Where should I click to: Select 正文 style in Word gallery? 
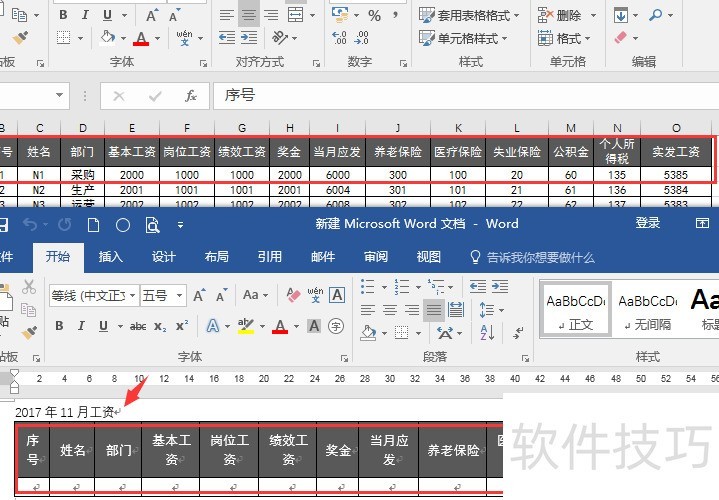pyautogui.click(x=576, y=310)
